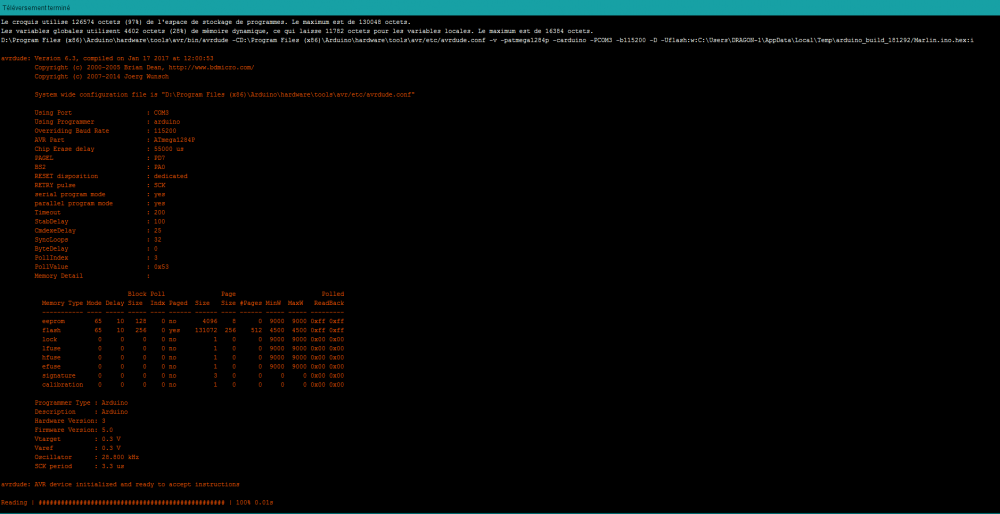Click the 'Téléversement terminé' status message
The image size is (1000, 514).
point(36,7)
